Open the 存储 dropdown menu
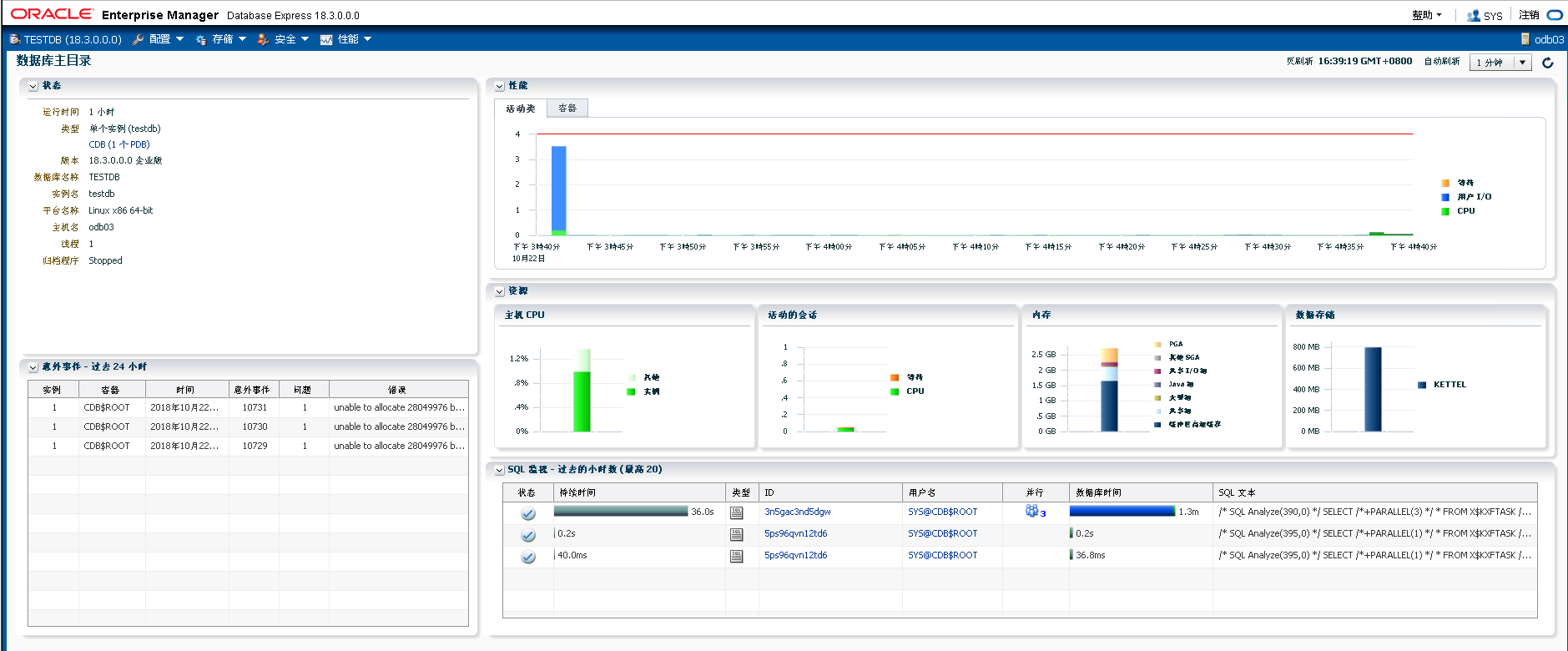The height and width of the screenshot is (651, 1568). pos(230,39)
